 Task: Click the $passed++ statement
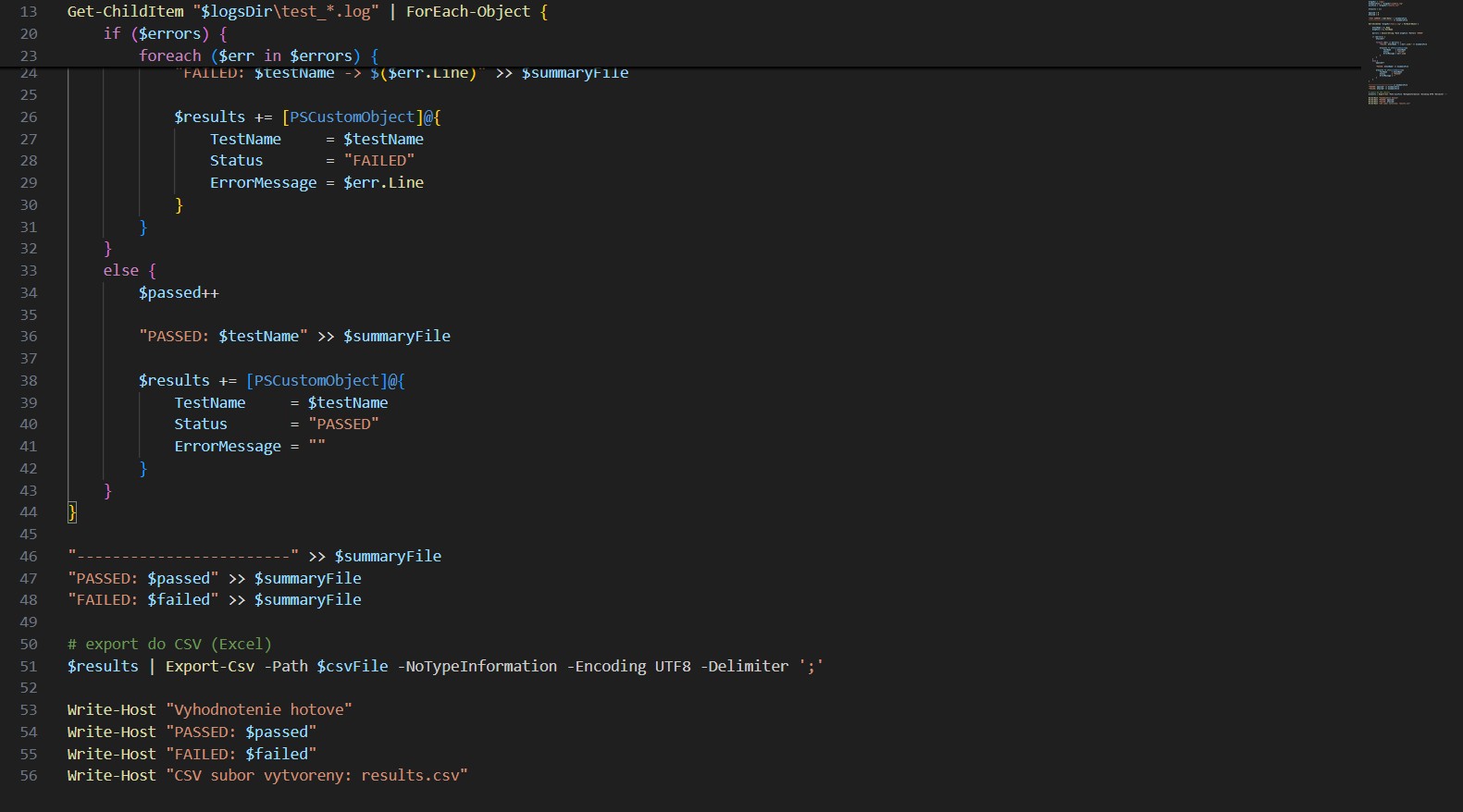(179, 293)
